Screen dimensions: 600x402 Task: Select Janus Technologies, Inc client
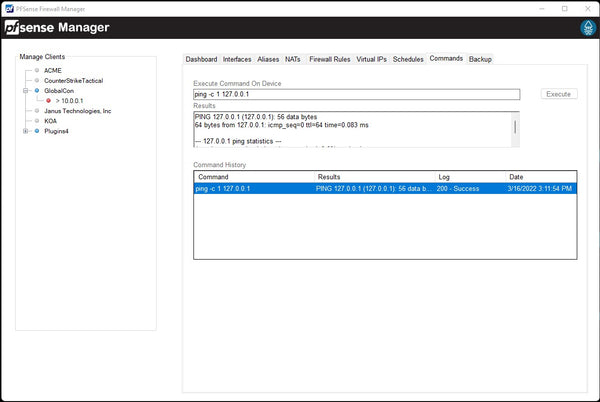[x=77, y=111]
